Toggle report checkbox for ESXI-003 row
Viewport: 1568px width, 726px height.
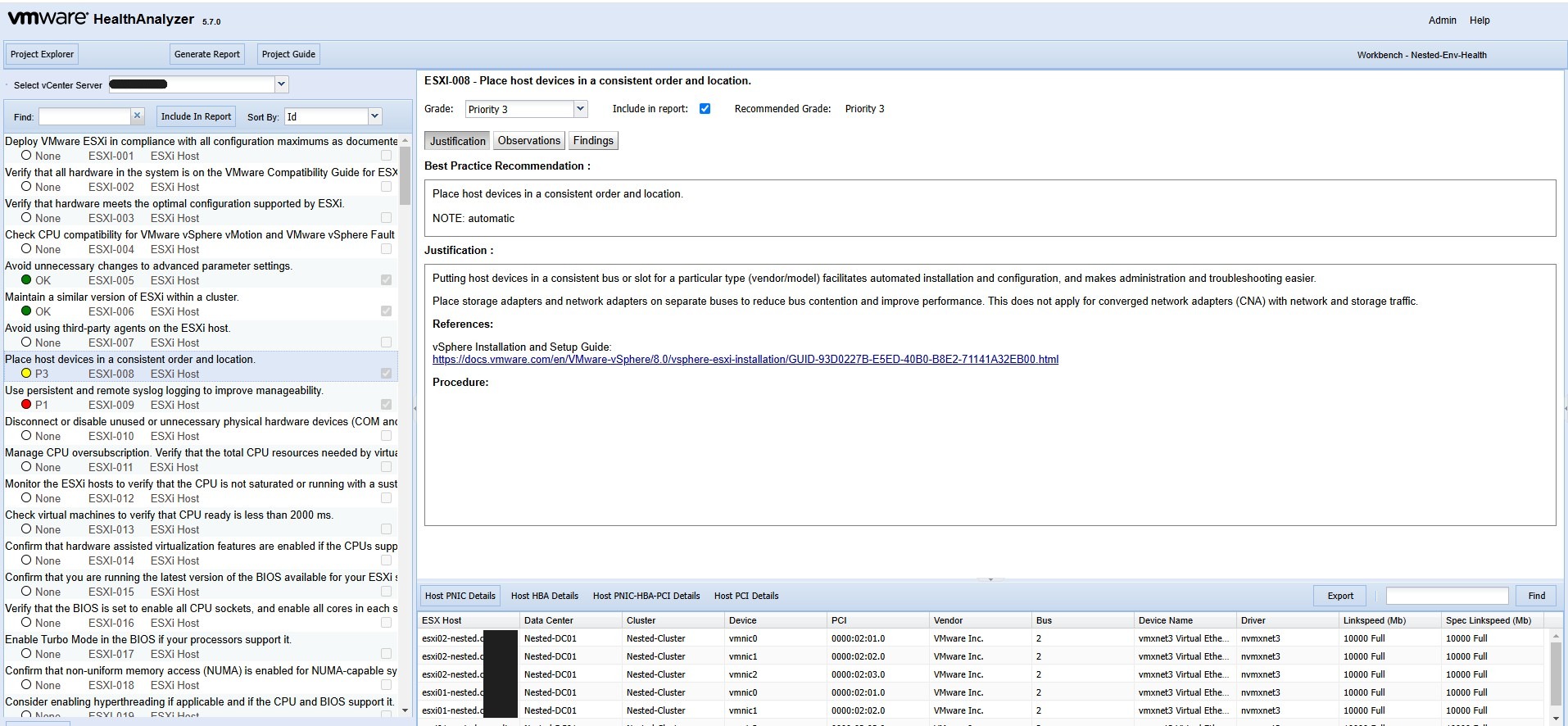coord(386,218)
